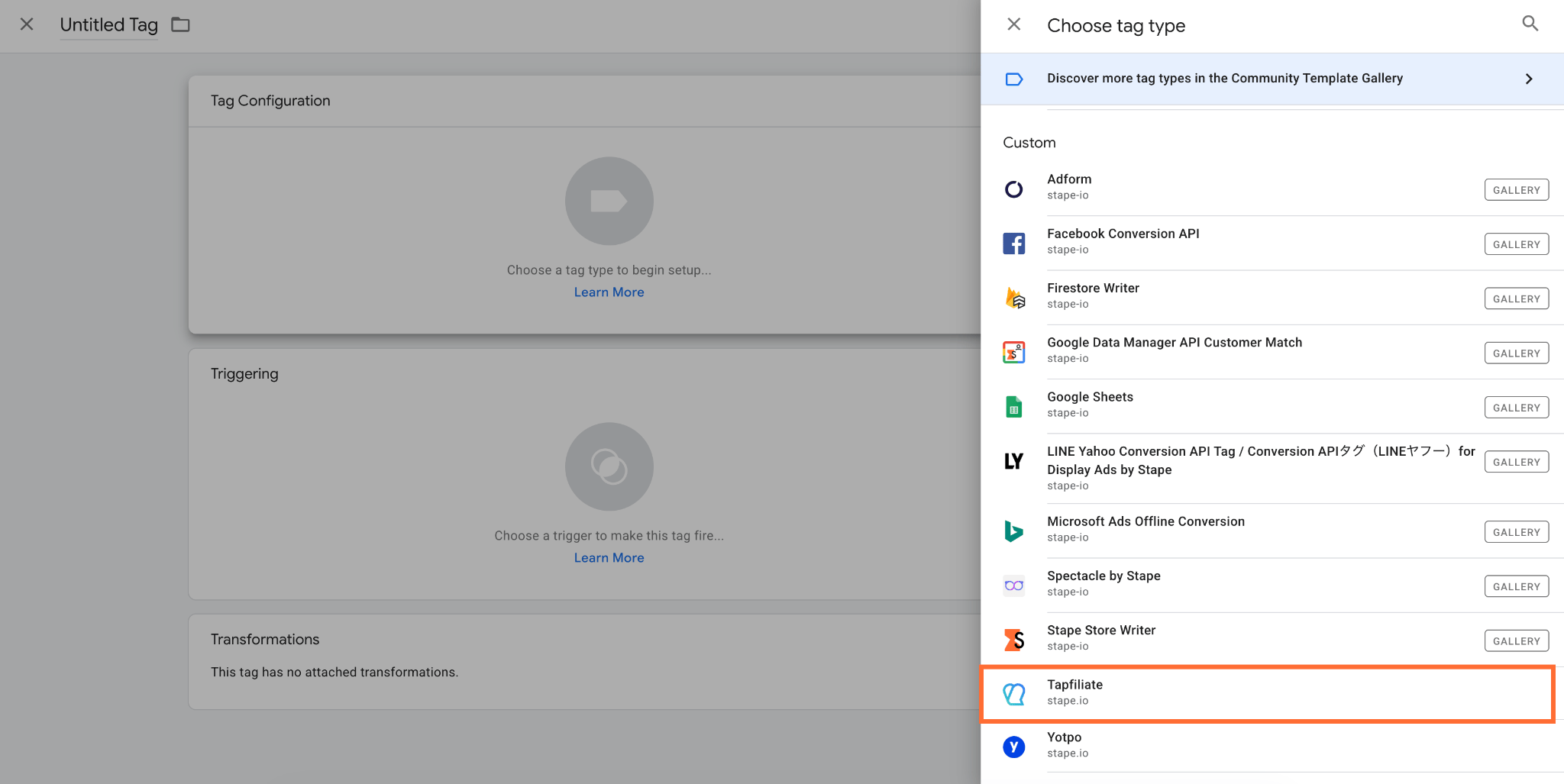This screenshot has height=784, width=1564.
Task: Click GALLERY badge for Facebook Conversion API
Action: click(x=1517, y=244)
